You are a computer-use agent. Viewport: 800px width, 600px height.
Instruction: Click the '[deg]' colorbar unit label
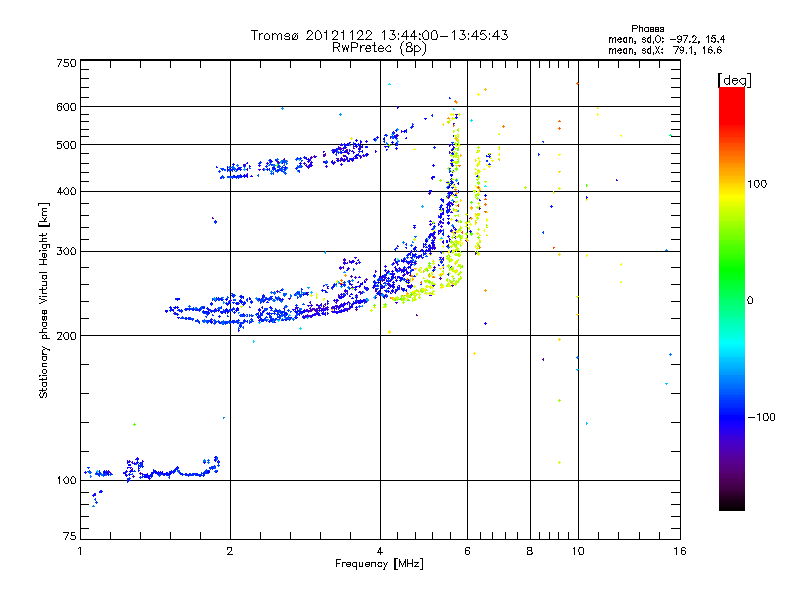coord(734,80)
